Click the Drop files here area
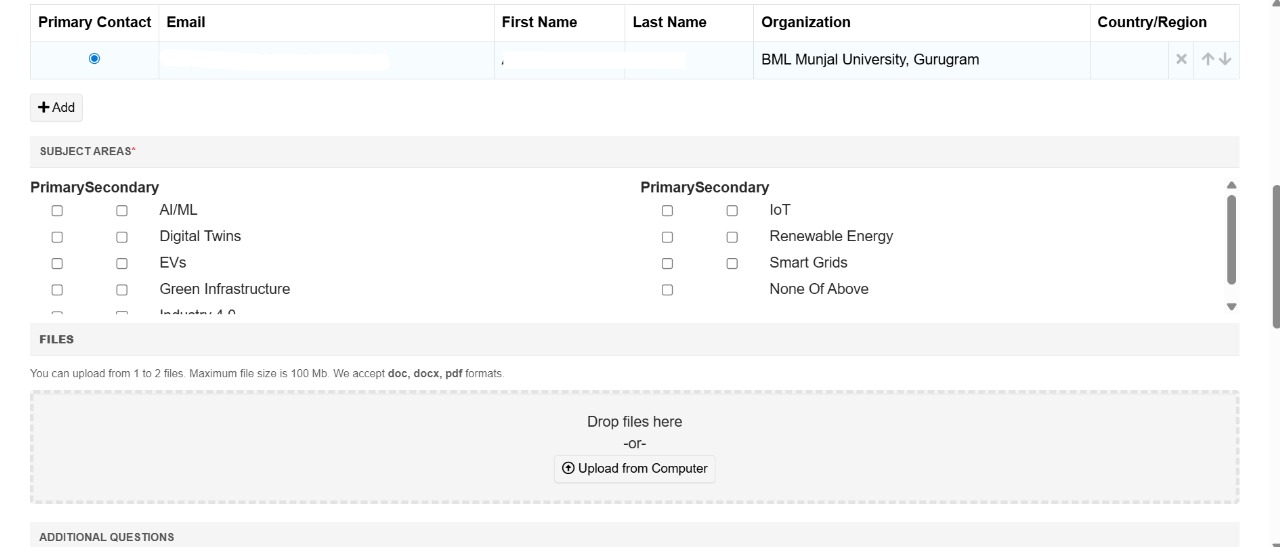1280x547 pixels. [x=634, y=422]
